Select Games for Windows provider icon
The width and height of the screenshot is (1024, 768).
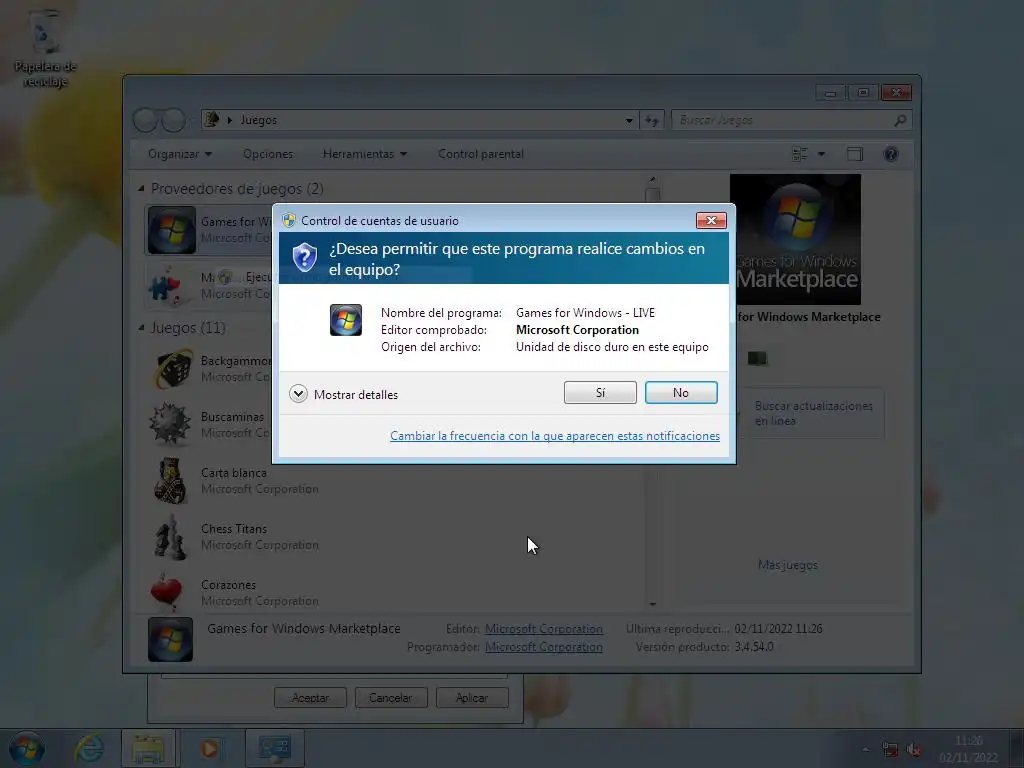pos(171,230)
